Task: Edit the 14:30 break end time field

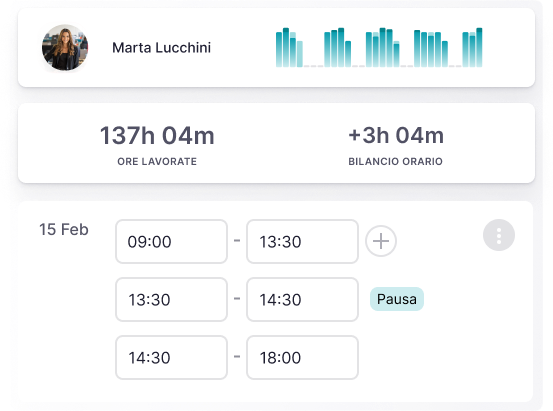Action: coord(303,300)
